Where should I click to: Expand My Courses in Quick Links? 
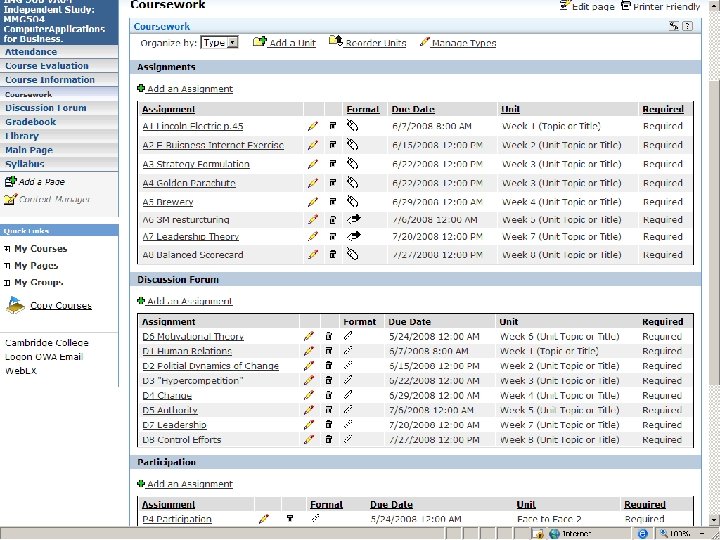(7, 249)
